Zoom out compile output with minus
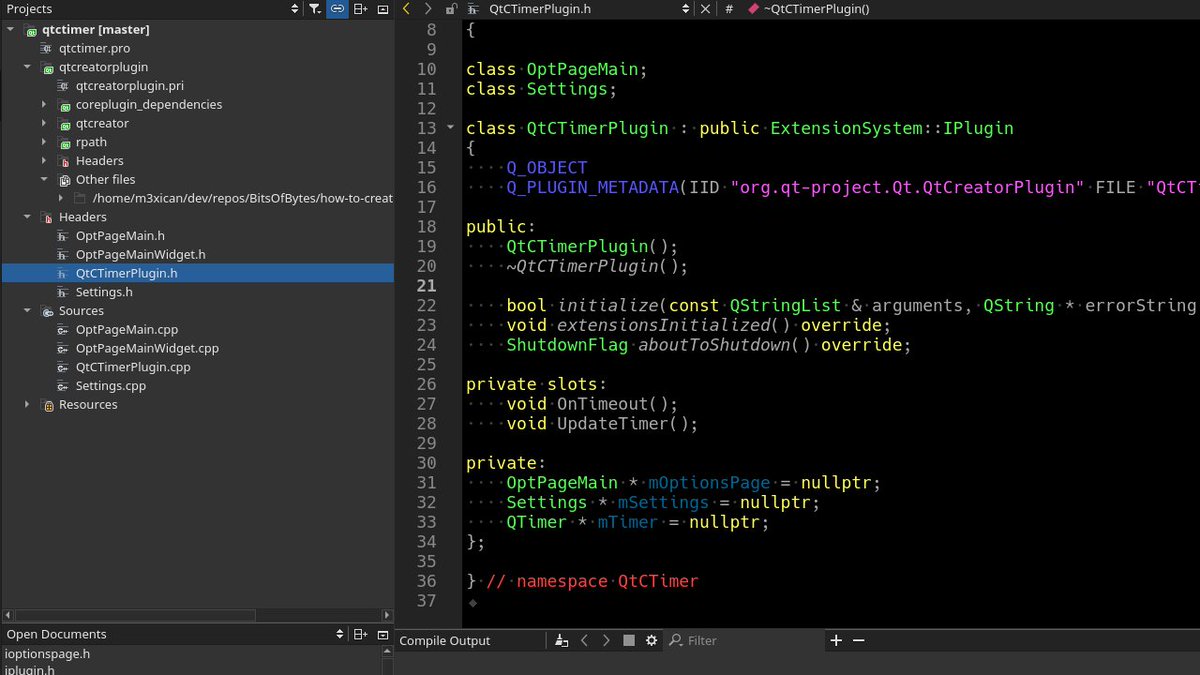Viewport: 1200px width, 675px height. (858, 641)
